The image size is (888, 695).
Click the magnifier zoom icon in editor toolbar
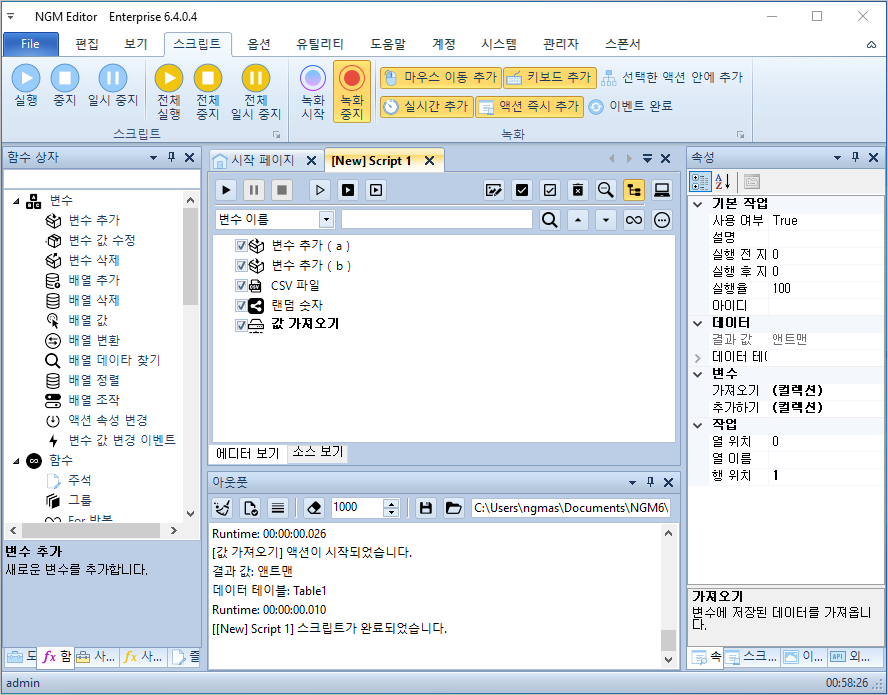tap(605, 190)
